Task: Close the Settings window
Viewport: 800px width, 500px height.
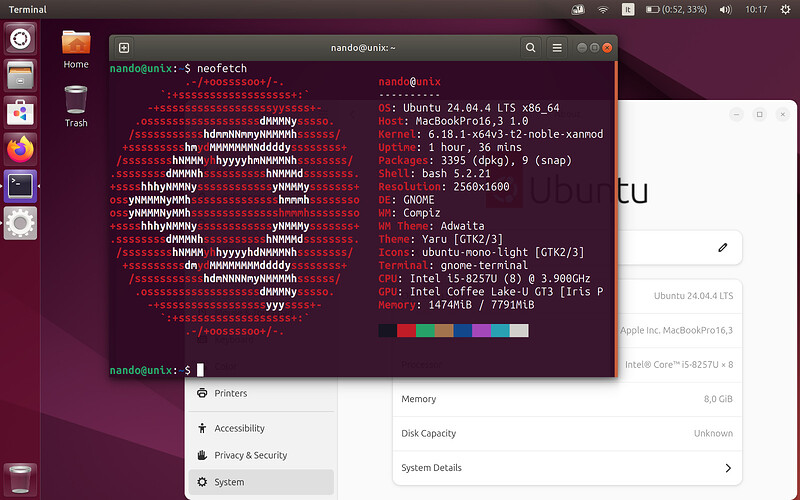Action: tap(783, 114)
